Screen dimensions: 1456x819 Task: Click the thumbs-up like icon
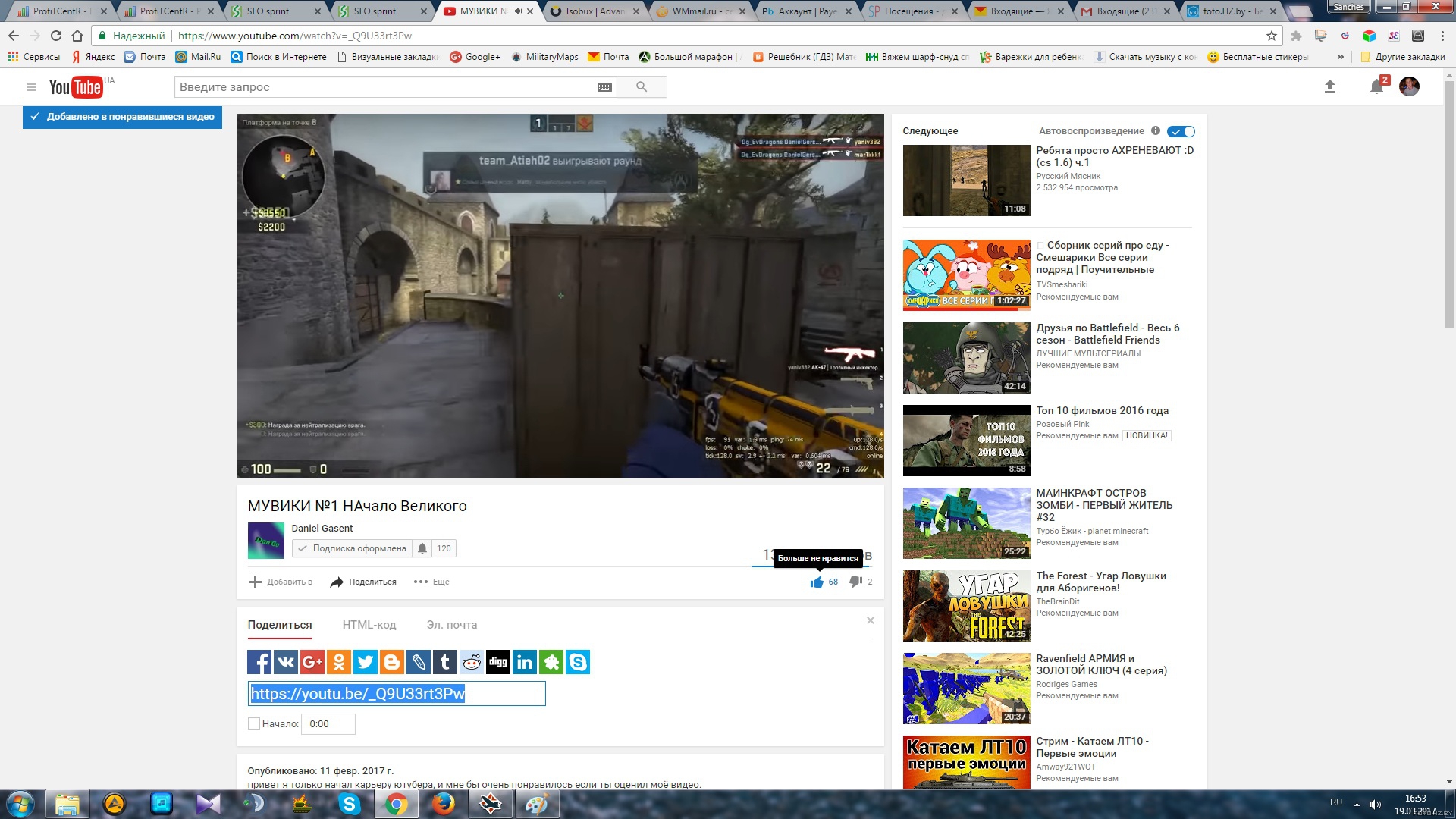point(817,582)
